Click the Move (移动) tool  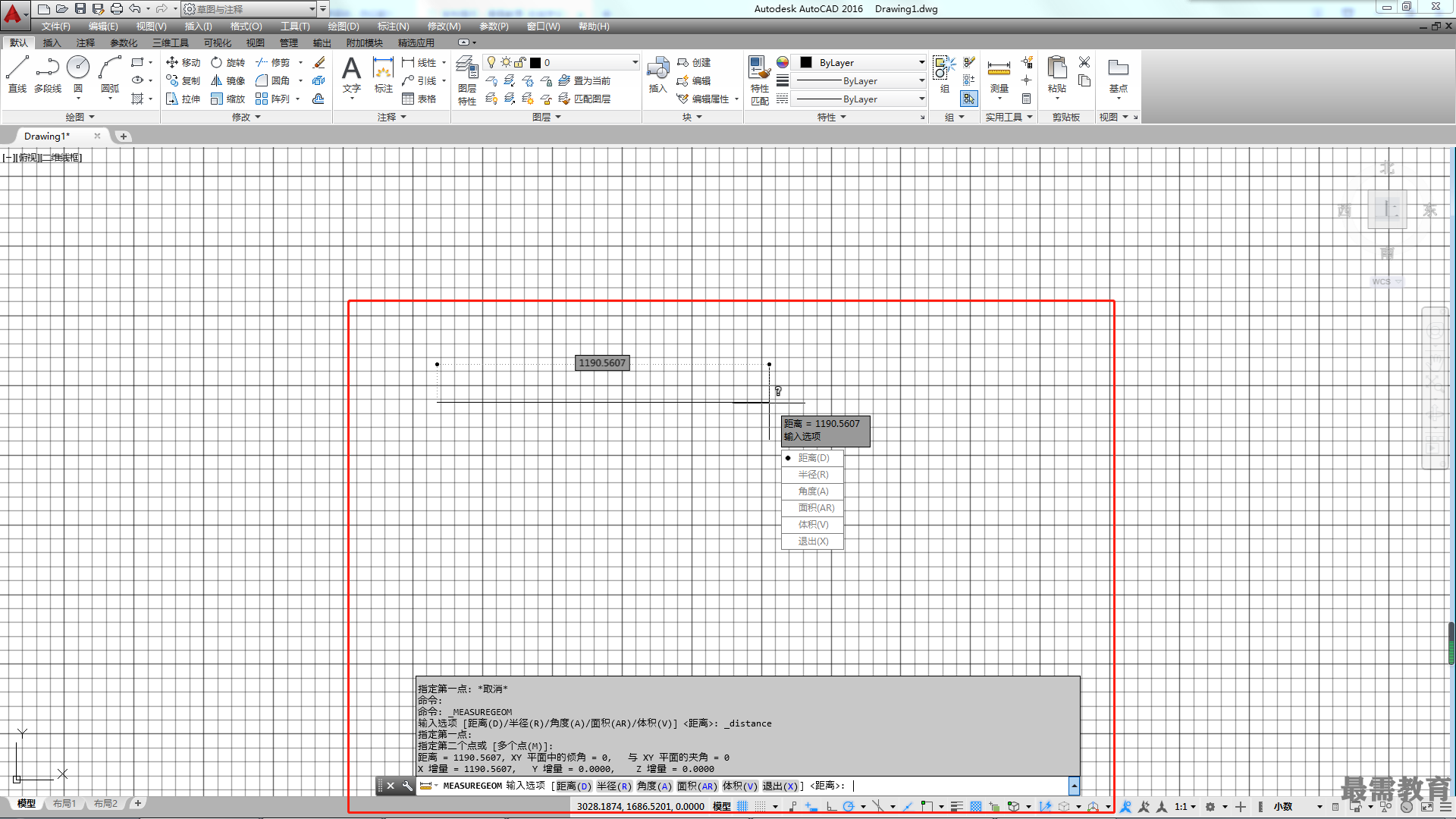[183, 62]
